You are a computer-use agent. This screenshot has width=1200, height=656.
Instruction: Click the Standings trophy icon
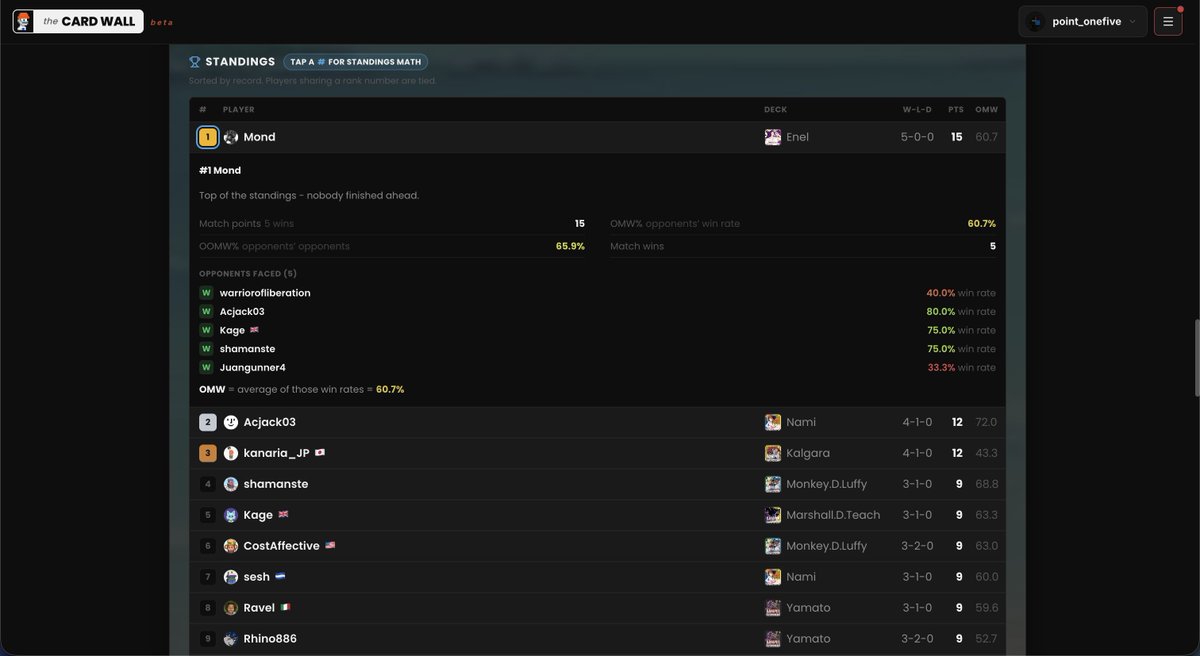[x=195, y=62]
